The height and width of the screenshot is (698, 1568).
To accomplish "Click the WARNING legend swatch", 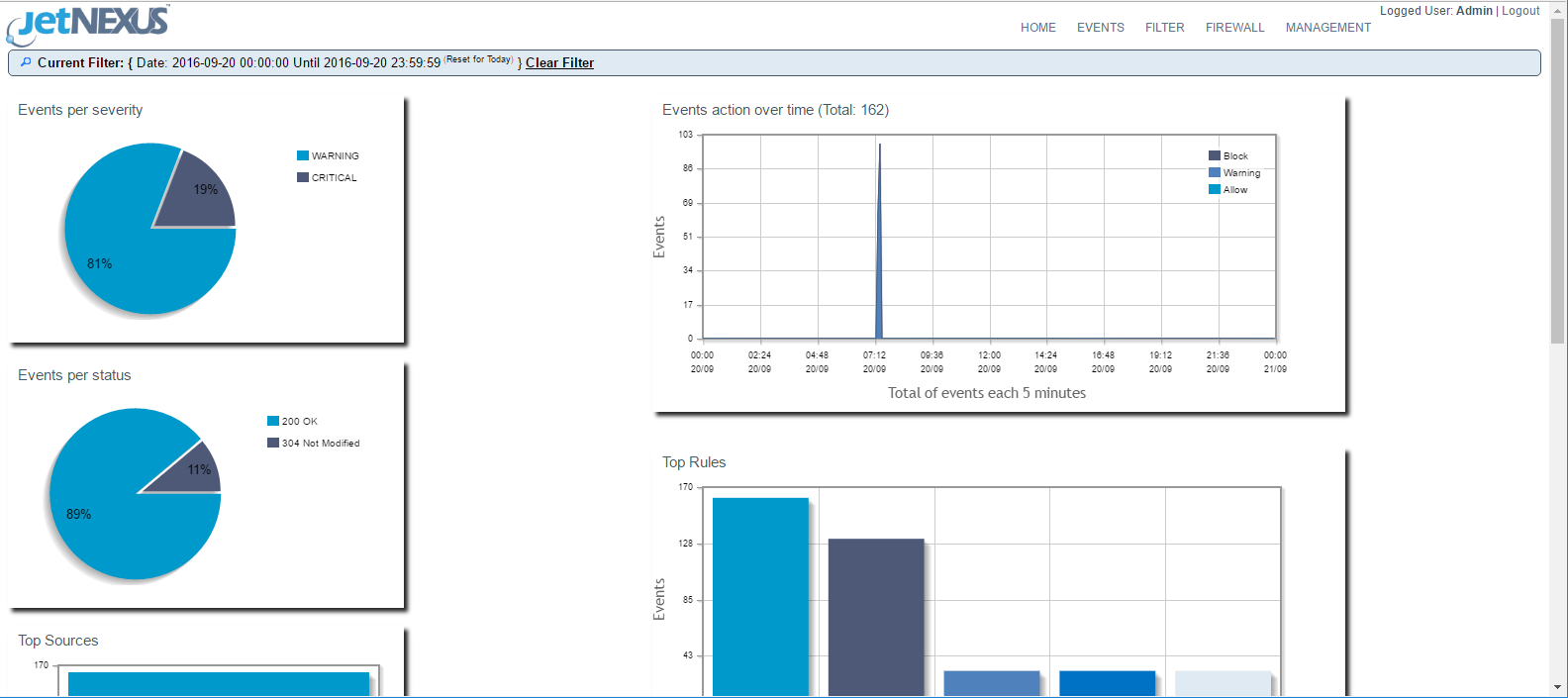I will tap(303, 155).
